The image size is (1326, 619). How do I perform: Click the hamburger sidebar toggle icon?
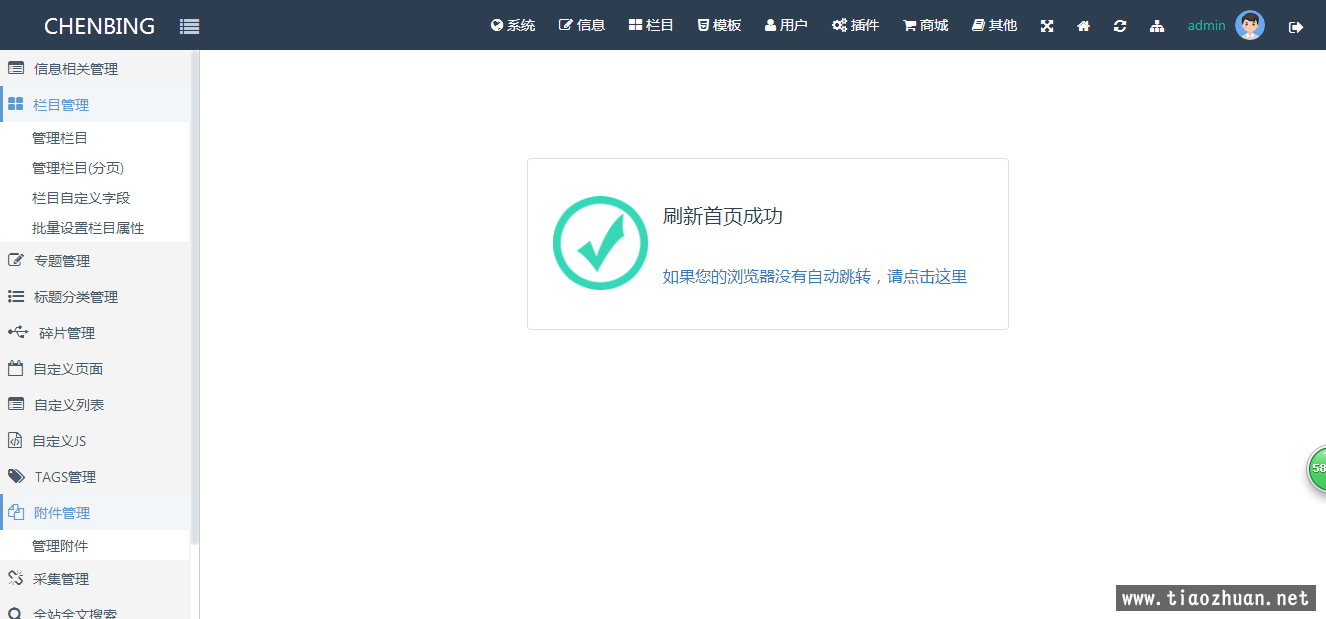(189, 27)
